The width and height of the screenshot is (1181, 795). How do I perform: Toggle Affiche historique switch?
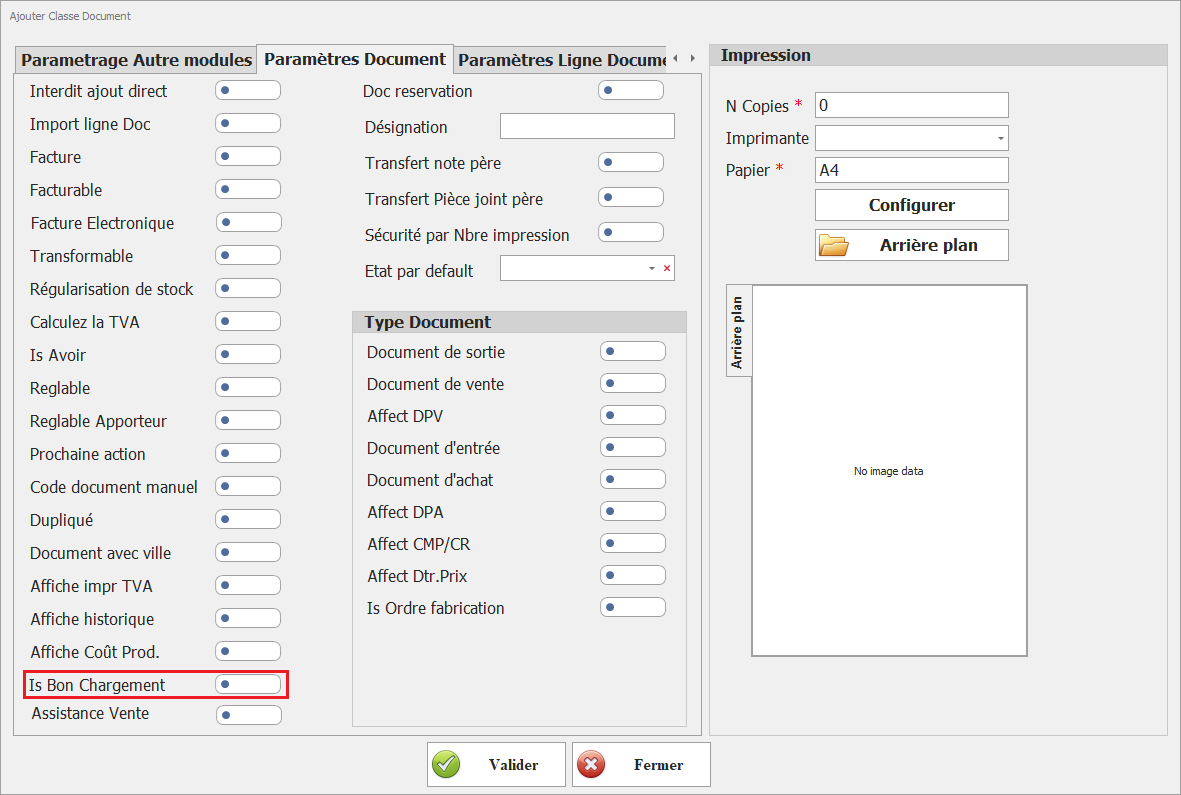[x=248, y=619]
